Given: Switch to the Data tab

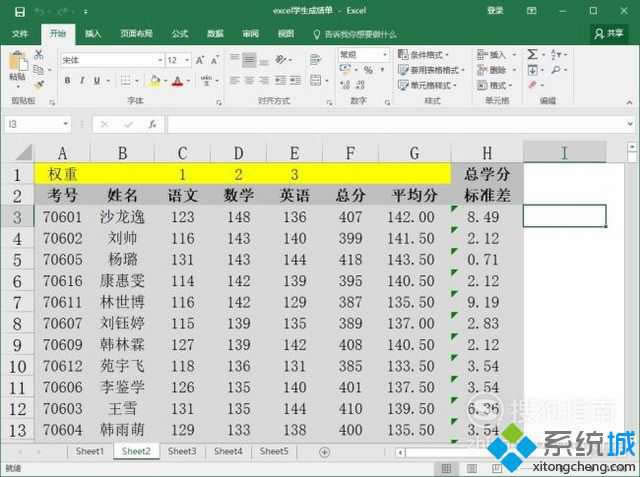Looking at the screenshot, I should pos(215,34).
